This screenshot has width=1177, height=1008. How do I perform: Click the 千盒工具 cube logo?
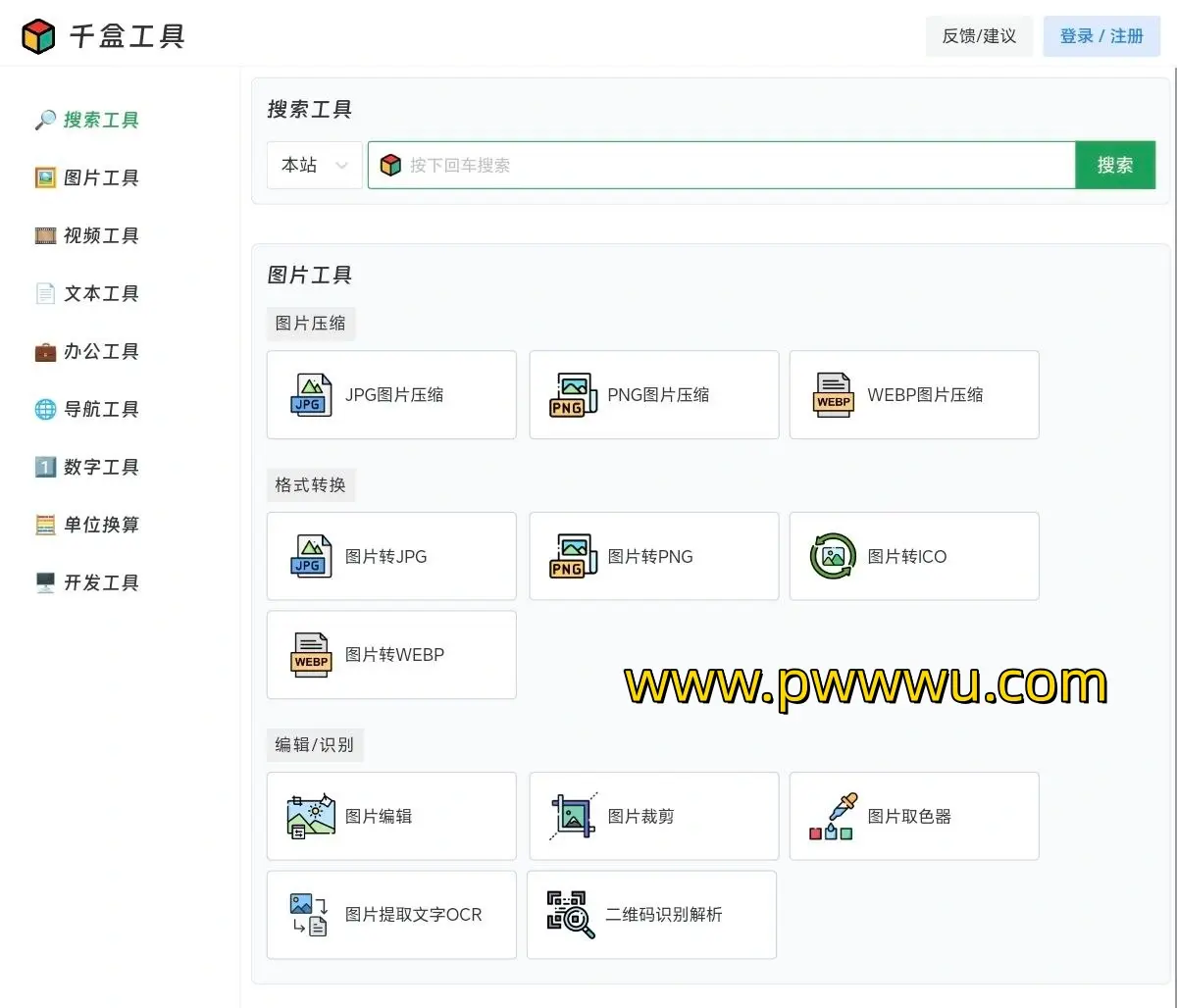(x=38, y=36)
